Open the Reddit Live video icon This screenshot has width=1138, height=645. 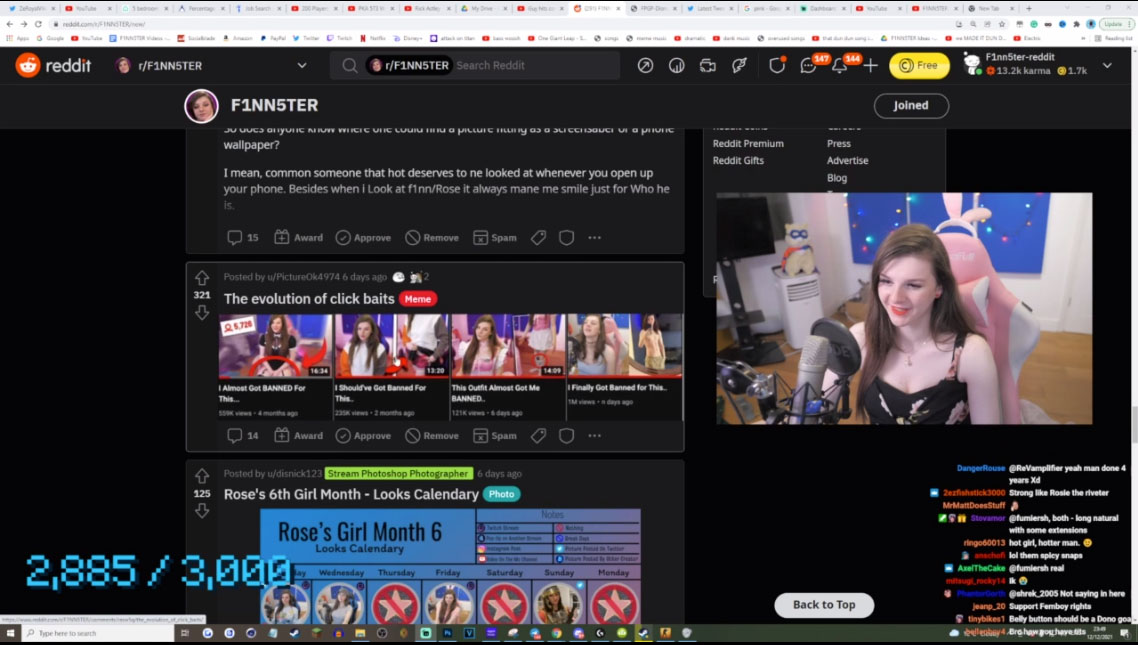click(708, 65)
